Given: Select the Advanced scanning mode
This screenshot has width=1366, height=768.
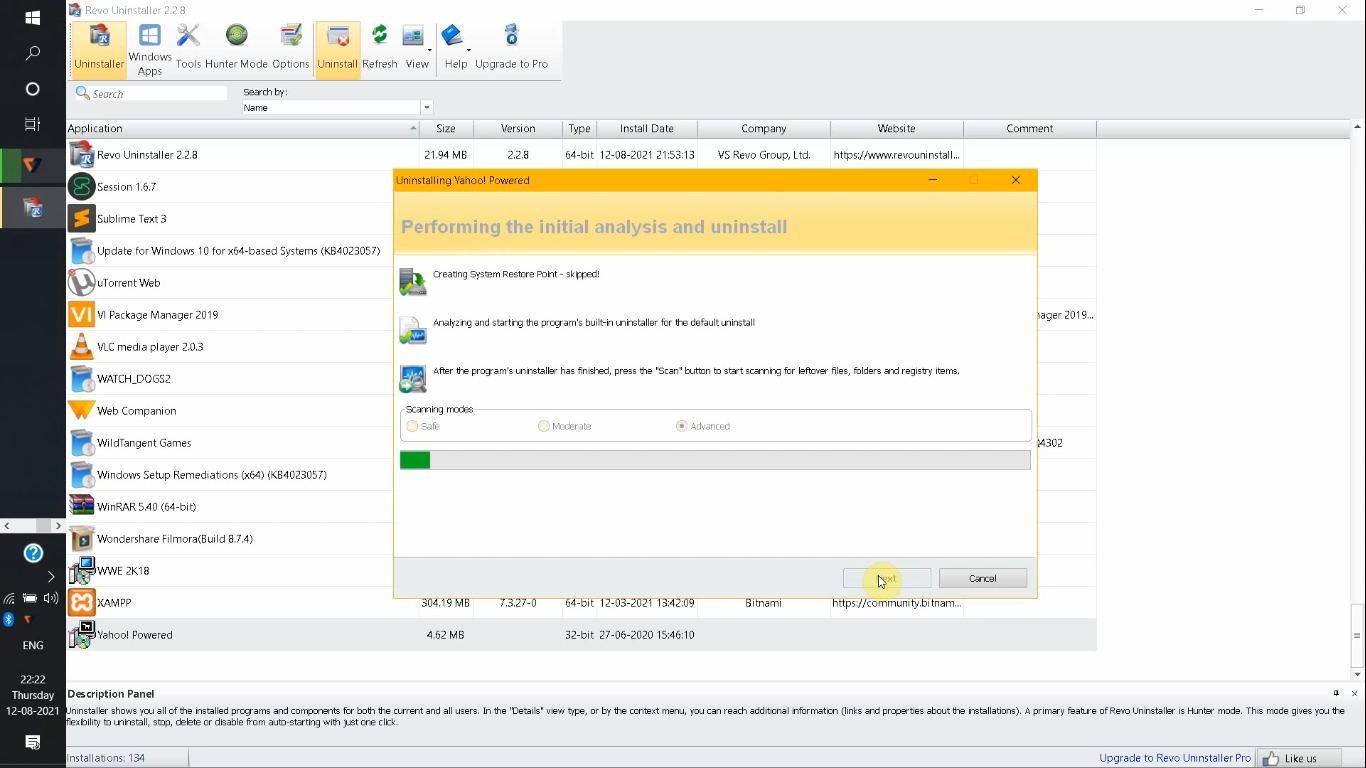Looking at the screenshot, I should 680,425.
